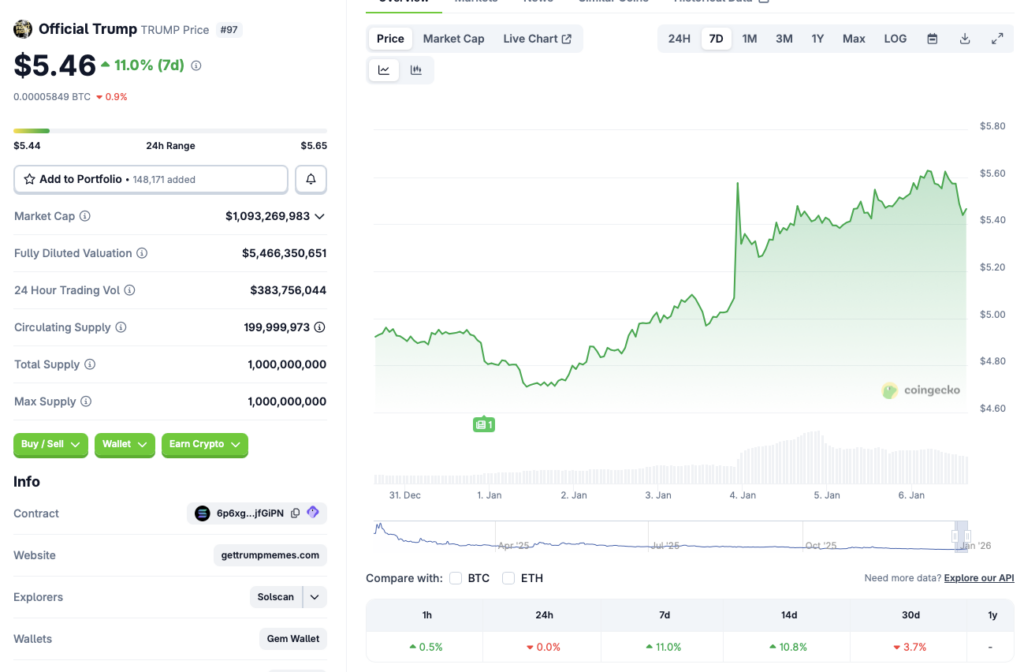The image size is (1024, 672).
Task: Click the chart download icon
Action: [x=964, y=38]
